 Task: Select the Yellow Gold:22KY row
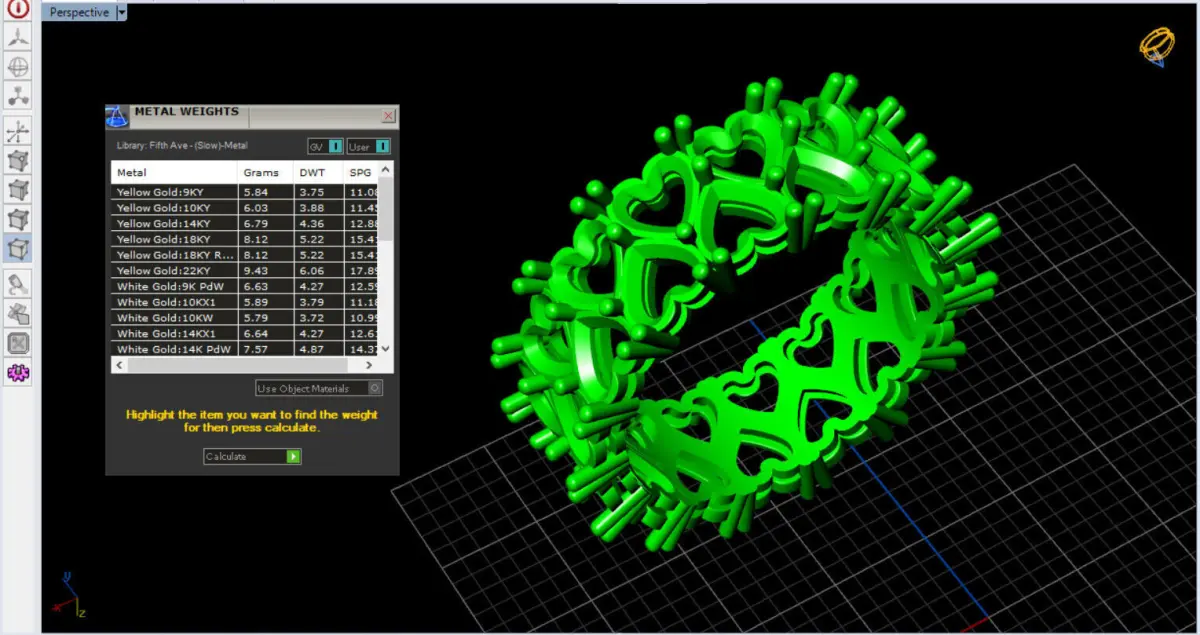click(246, 271)
